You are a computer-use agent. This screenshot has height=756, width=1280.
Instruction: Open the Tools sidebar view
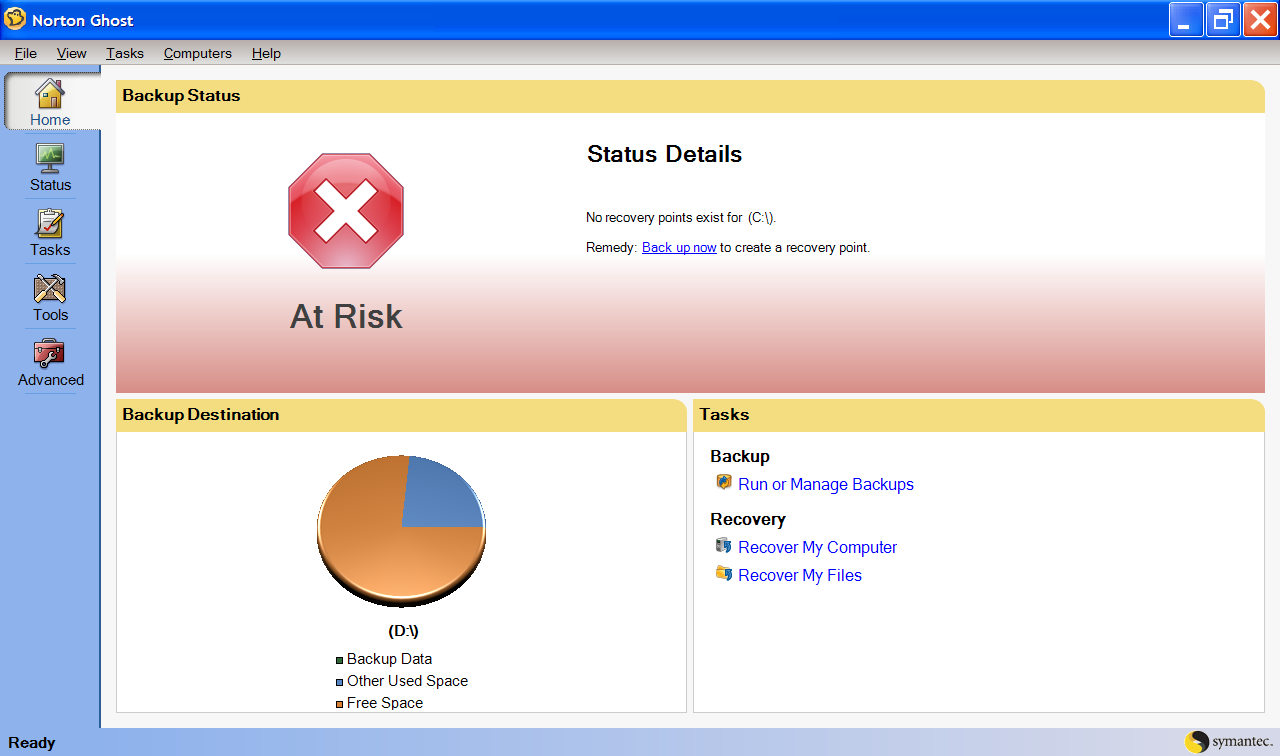point(50,297)
